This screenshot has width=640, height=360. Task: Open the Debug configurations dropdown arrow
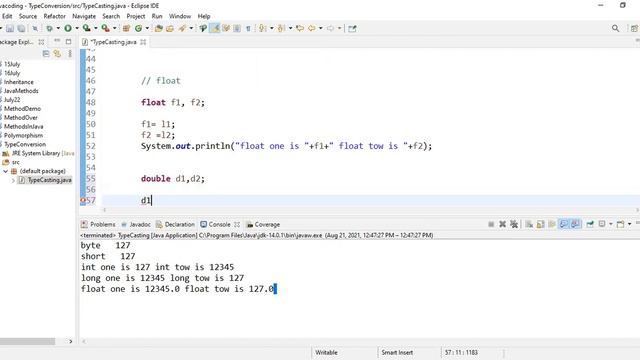(x=58, y=29)
